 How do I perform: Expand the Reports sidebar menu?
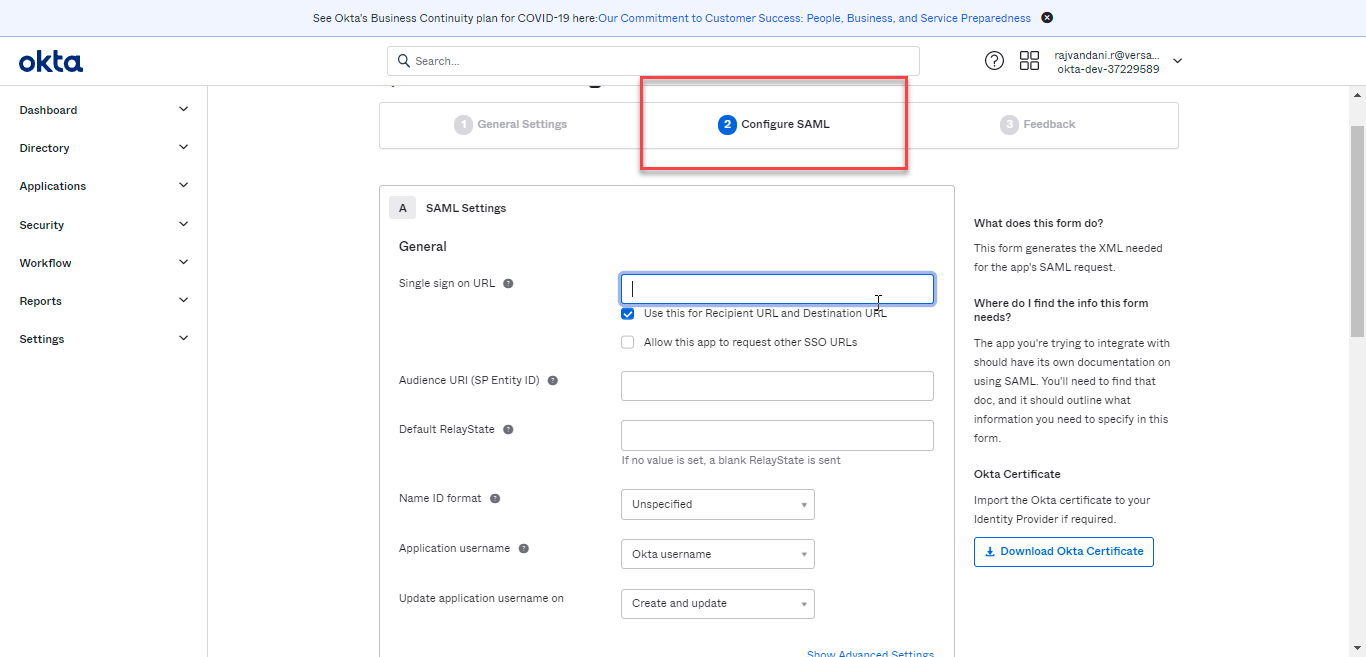[x=104, y=301]
